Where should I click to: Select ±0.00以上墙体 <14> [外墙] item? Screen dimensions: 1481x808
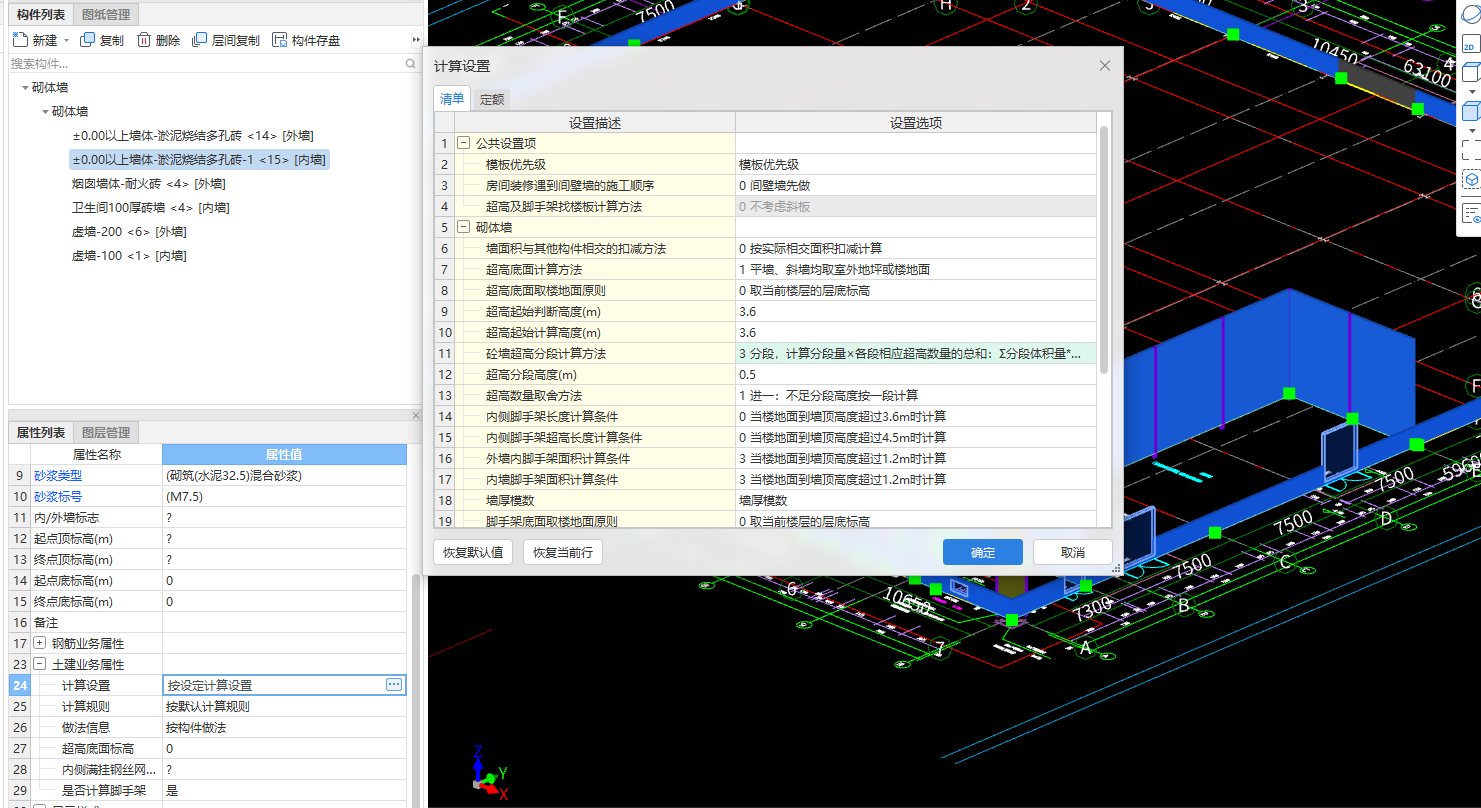[x=193, y=136]
